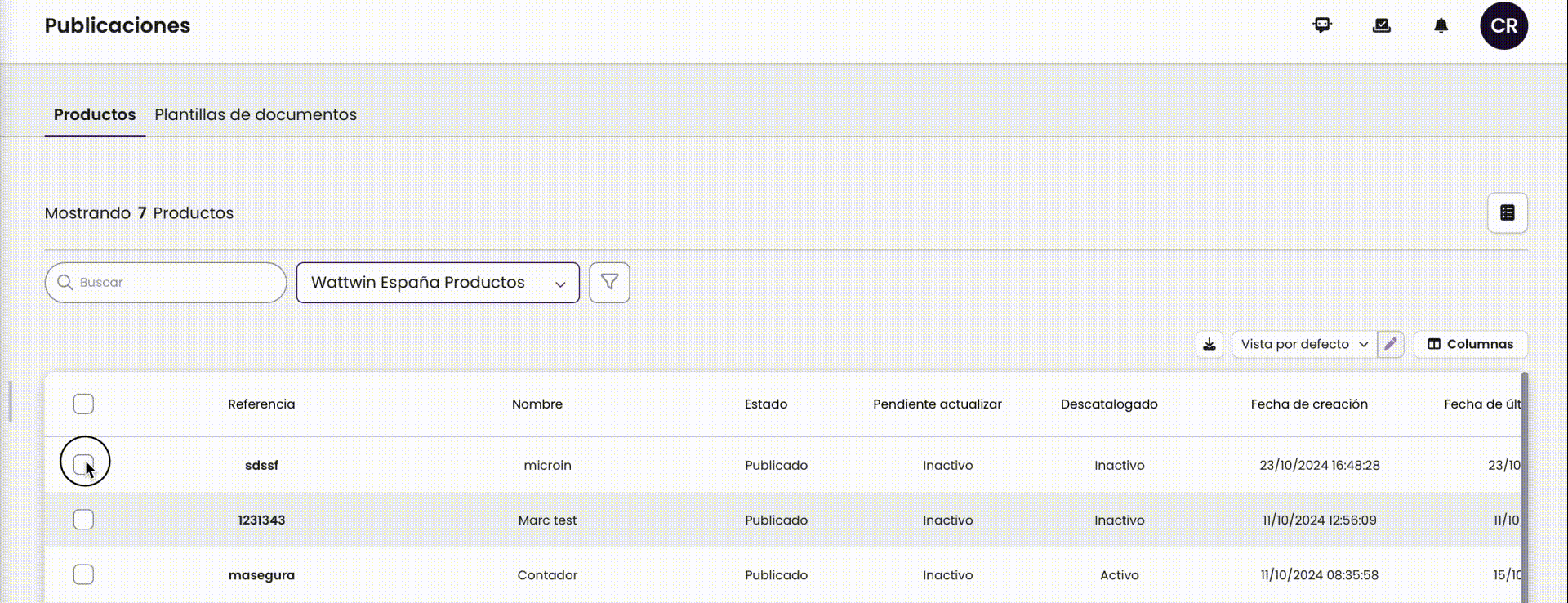Click the table's vertical scrollbar
This screenshot has width=1568, height=603.
coord(1525,487)
